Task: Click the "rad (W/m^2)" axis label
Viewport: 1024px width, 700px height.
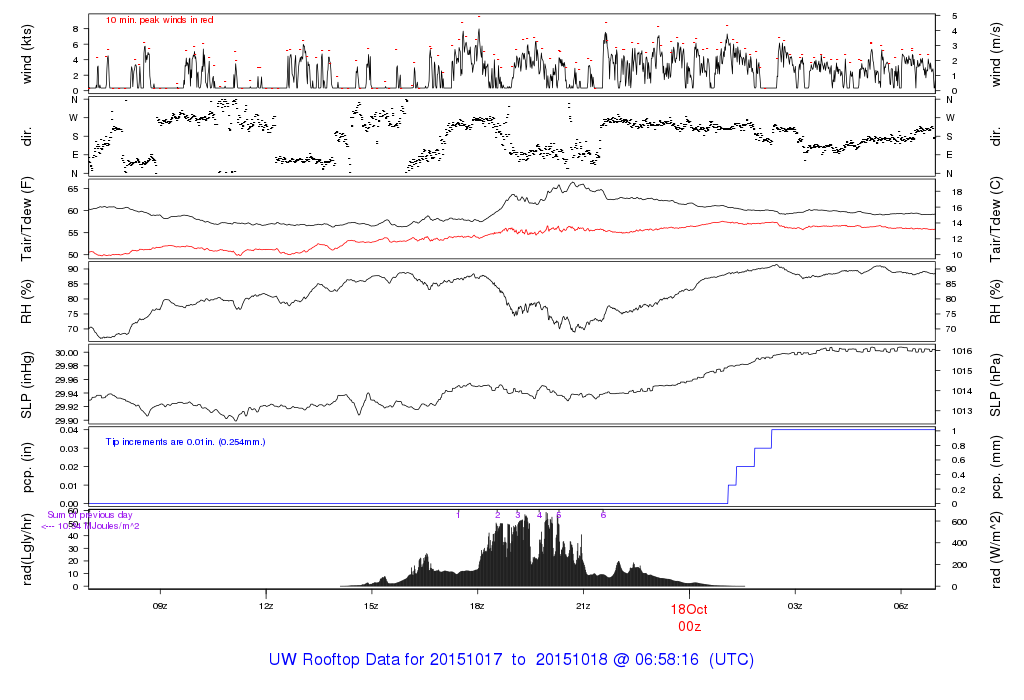Action: coord(998,549)
